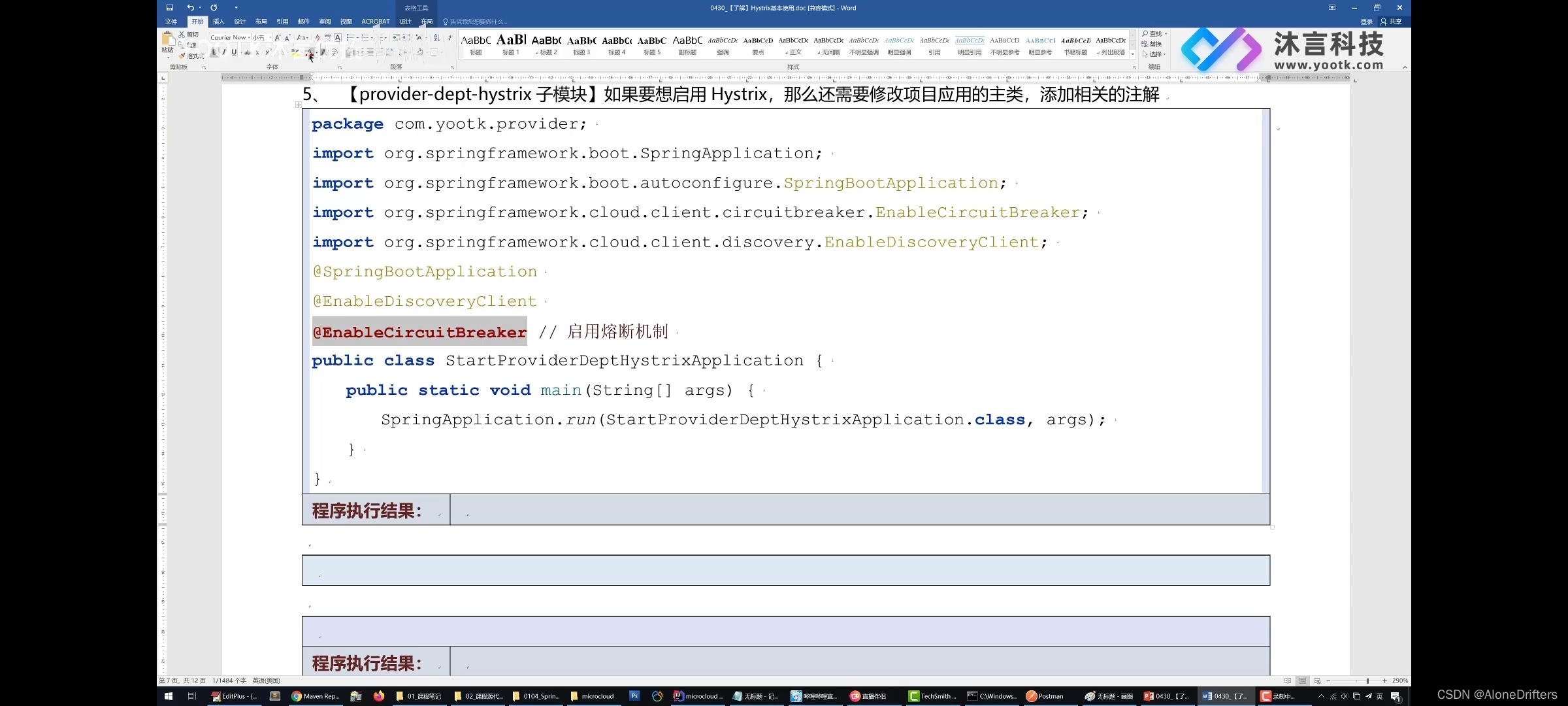Click the Shrink Font icon
The image size is (1568, 706).
click(287, 38)
